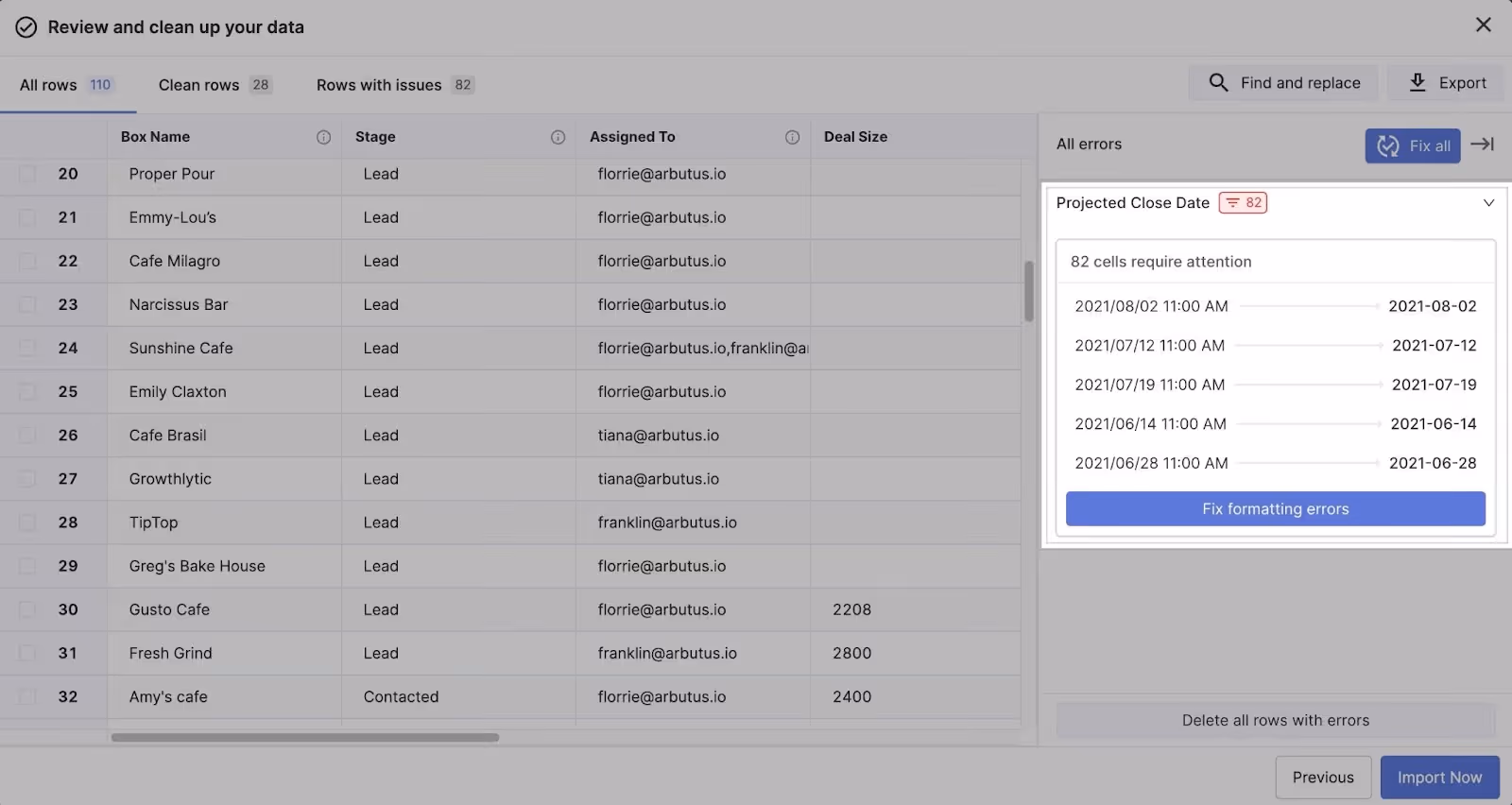The height and width of the screenshot is (805, 1512).
Task: Click the Gusto Cafe cell
Action: pyautogui.click(x=224, y=609)
